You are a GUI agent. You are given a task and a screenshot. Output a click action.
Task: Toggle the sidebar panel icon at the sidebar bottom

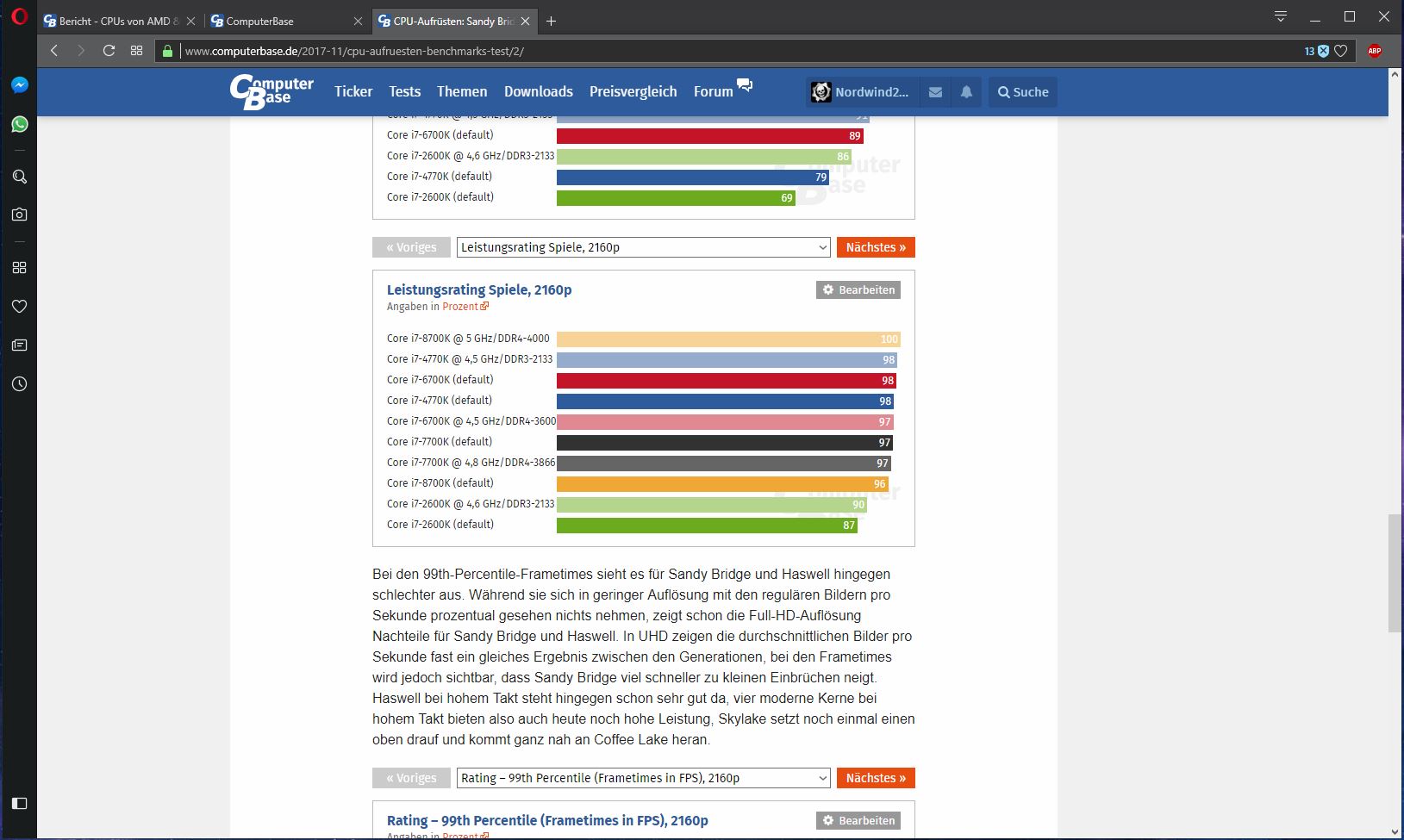[x=19, y=804]
